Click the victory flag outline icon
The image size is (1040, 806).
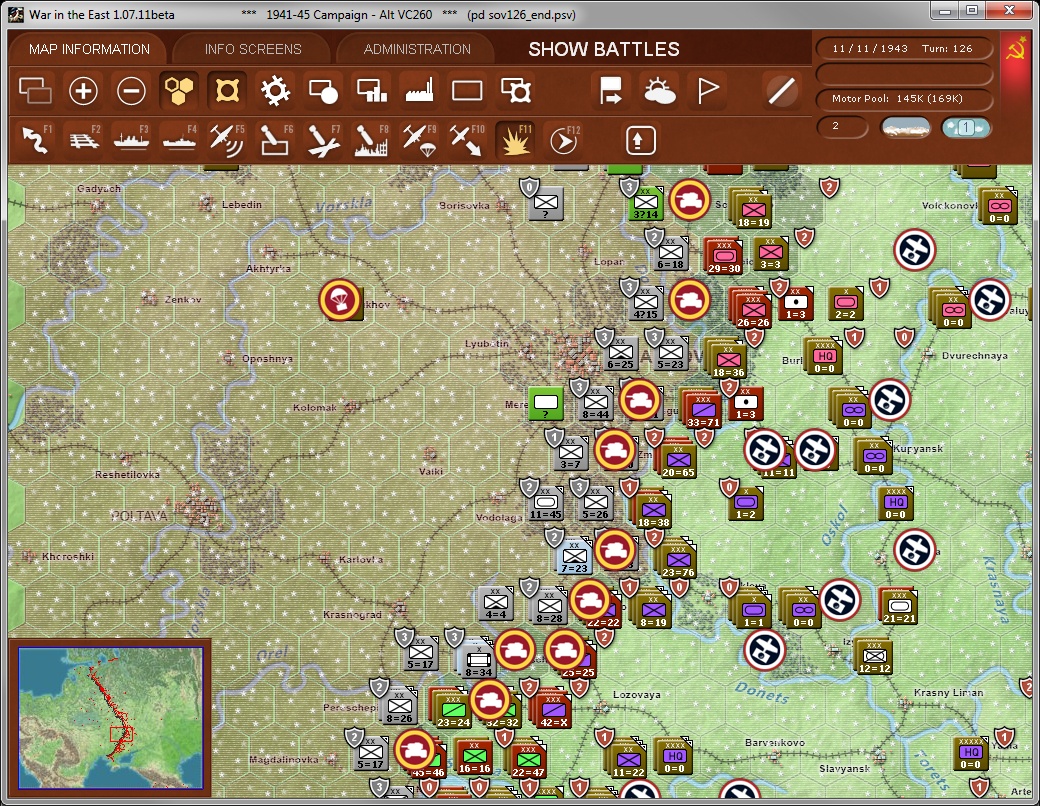tap(708, 91)
